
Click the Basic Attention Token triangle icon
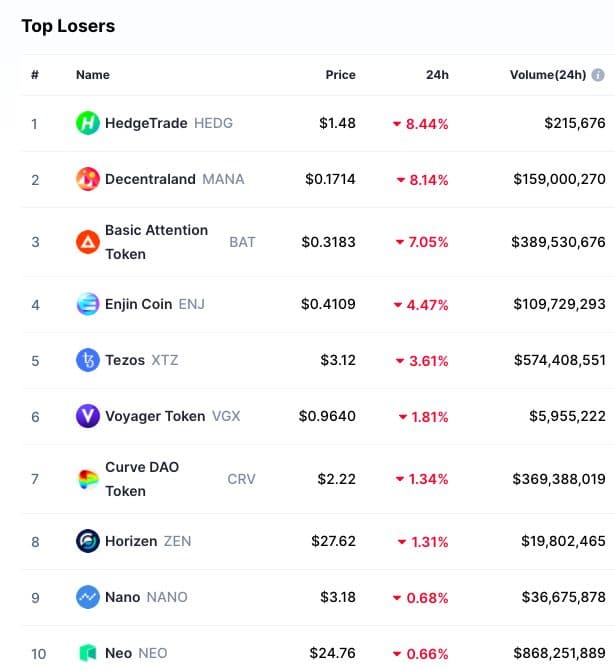(88, 242)
